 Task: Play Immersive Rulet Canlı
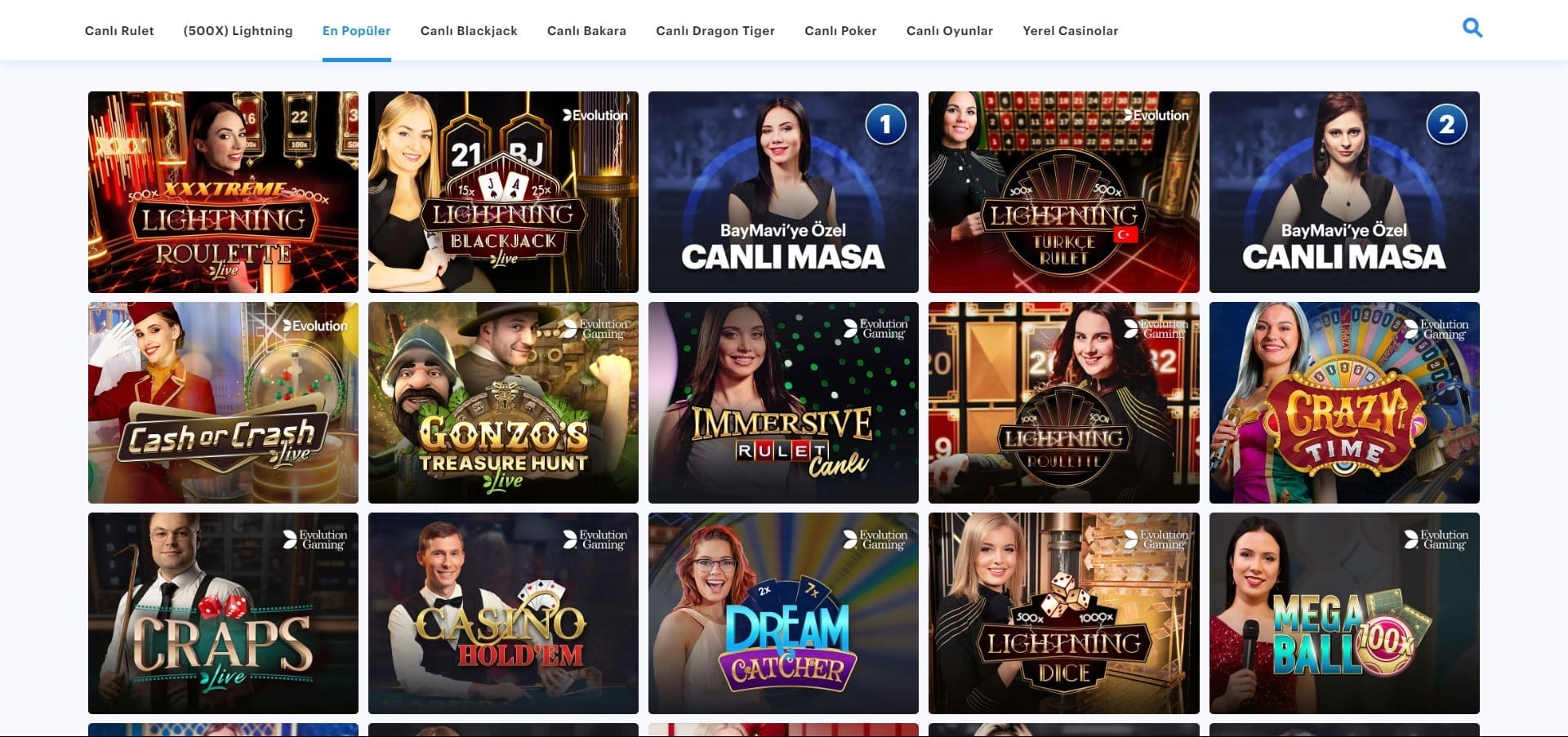[783, 402]
